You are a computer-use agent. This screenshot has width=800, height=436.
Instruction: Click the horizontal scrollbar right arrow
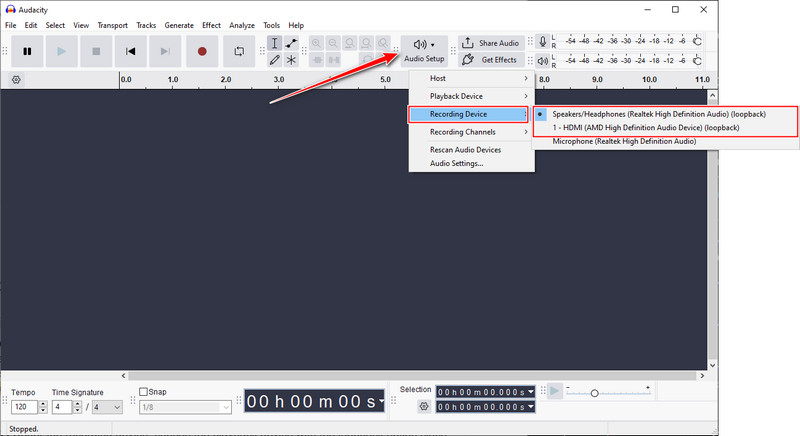(x=703, y=376)
